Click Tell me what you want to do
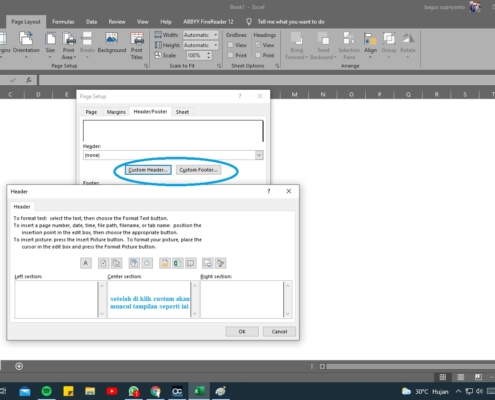 coord(291,22)
